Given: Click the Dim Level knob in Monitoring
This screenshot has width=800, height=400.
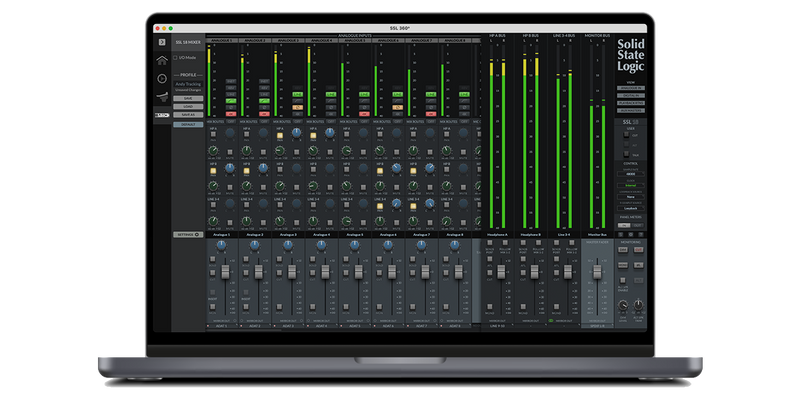Looking at the screenshot, I should 623,305.
